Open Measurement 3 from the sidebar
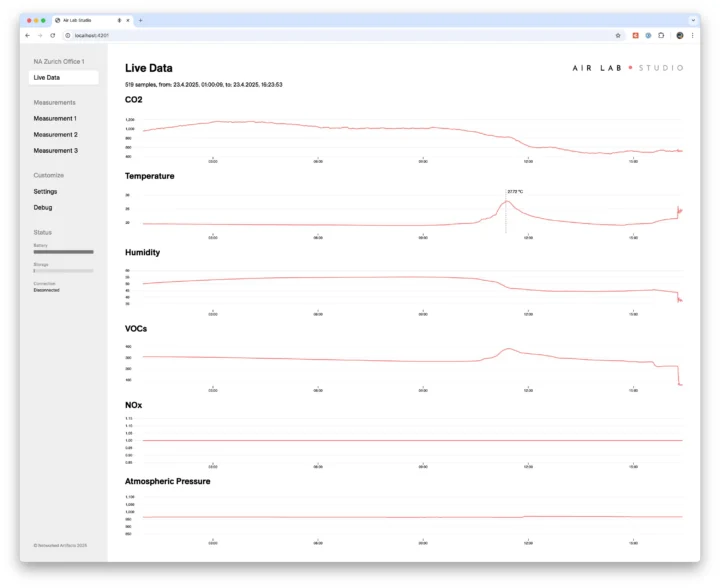Screen dimensions: 720x588 point(55,150)
